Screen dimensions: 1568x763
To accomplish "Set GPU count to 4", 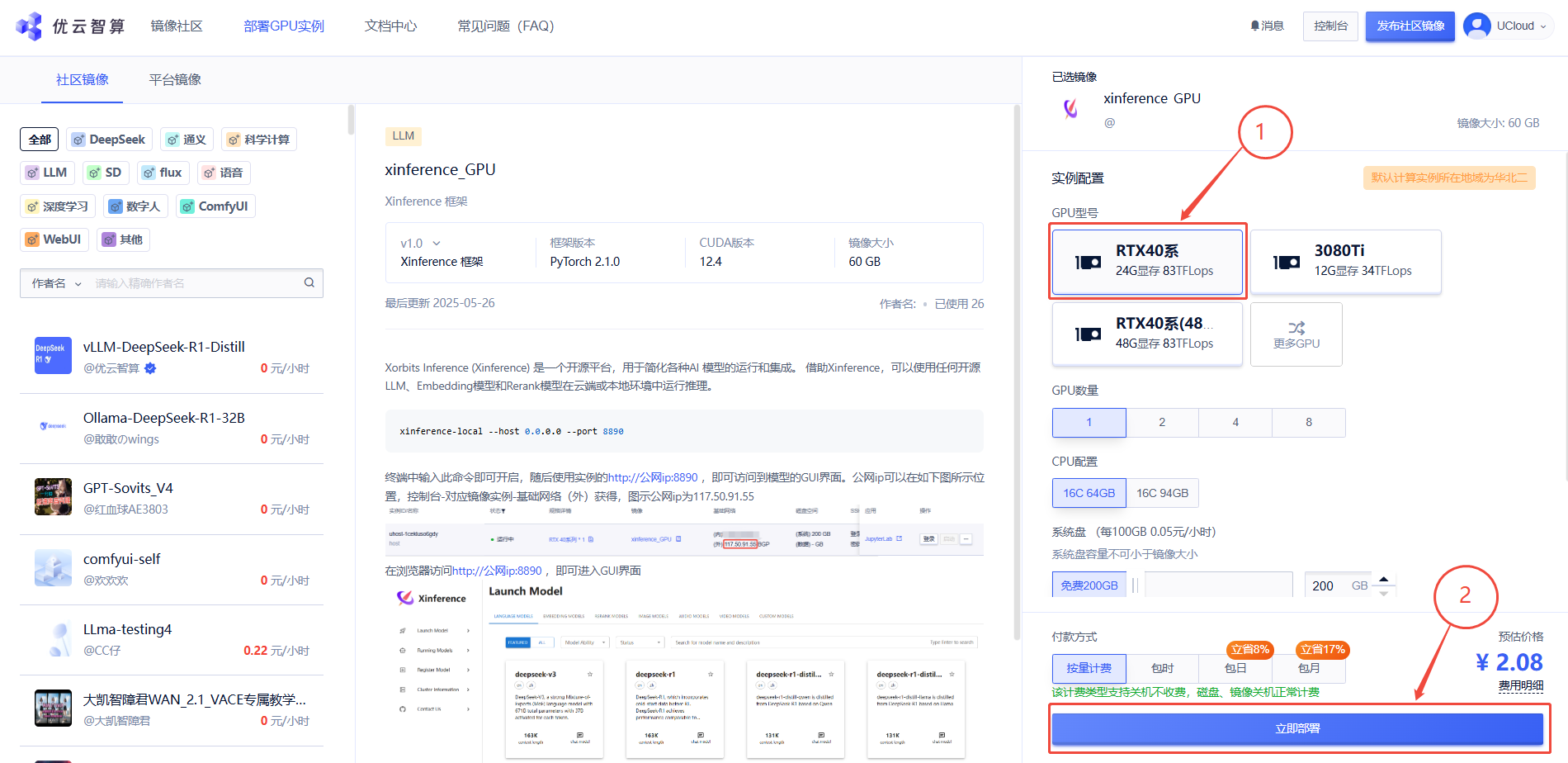I will tap(1235, 422).
